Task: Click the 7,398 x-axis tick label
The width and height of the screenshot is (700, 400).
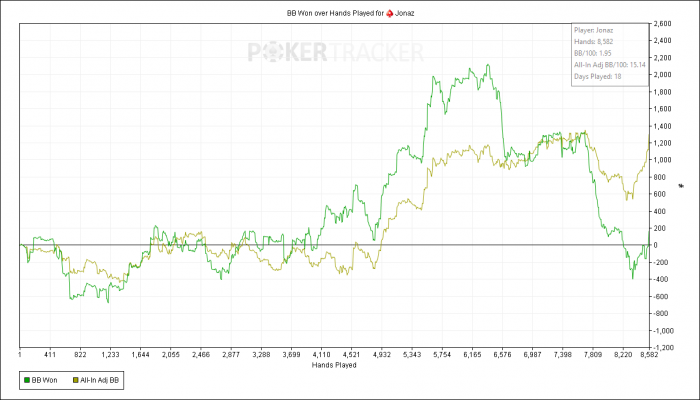Action: [562, 355]
